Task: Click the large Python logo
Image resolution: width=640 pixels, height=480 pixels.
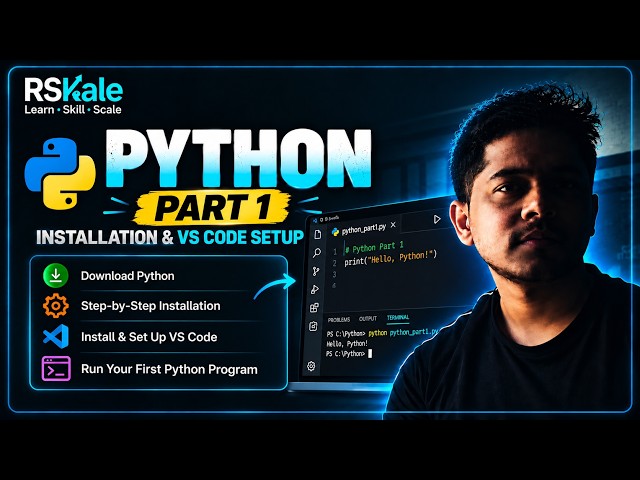Action: coord(60,174)
